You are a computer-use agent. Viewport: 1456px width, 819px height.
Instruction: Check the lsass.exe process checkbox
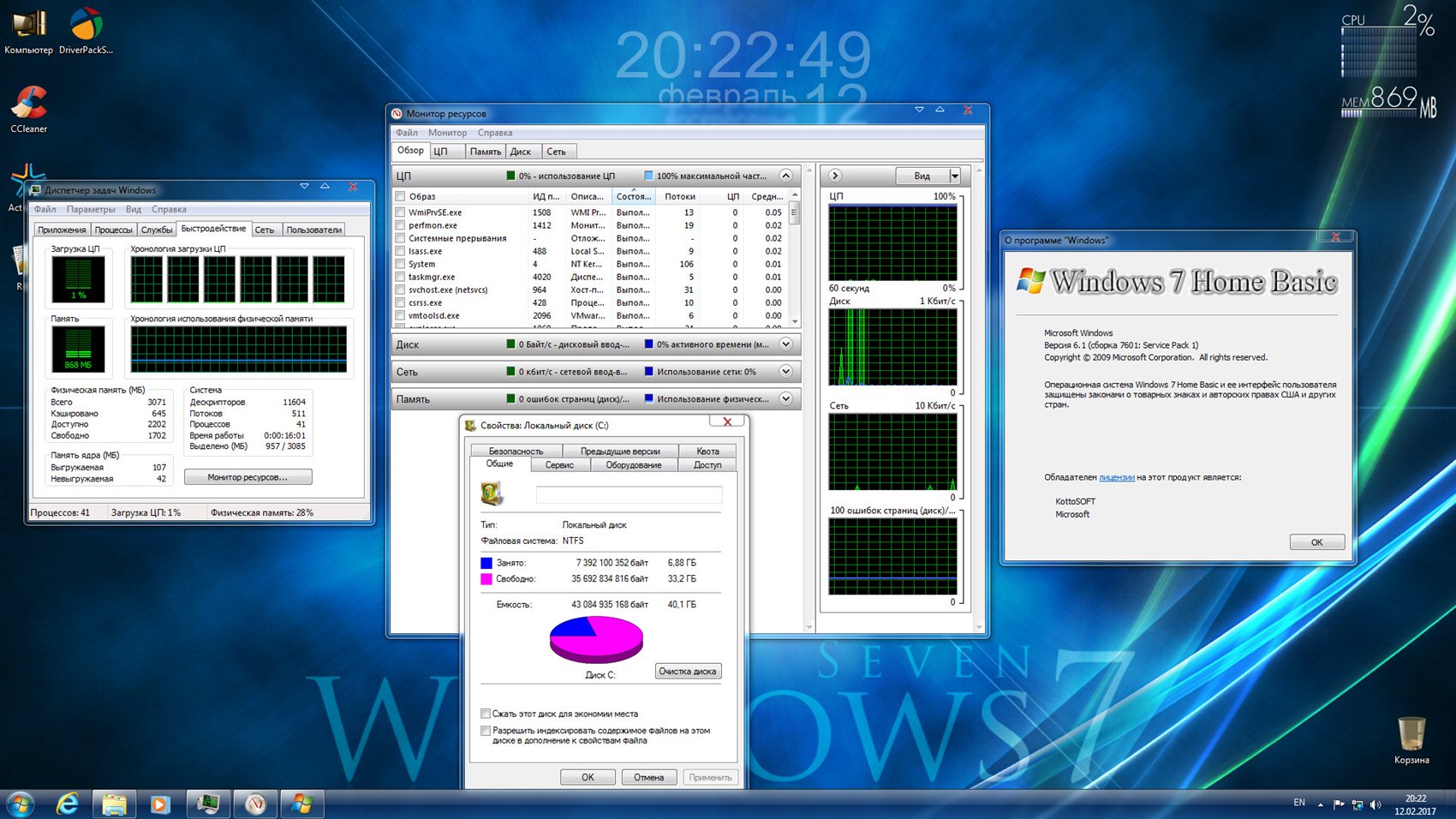[400, 251]
